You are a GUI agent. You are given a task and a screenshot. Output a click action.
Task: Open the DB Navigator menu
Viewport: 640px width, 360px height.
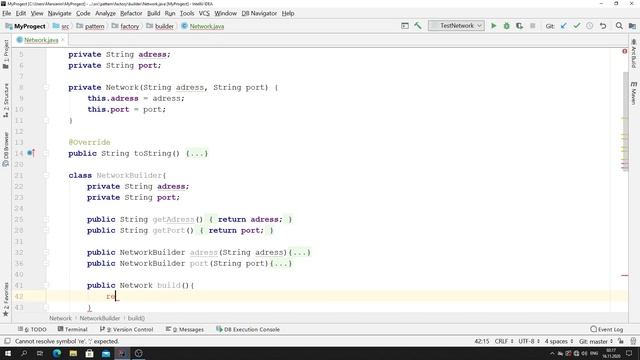click(259, 13)
